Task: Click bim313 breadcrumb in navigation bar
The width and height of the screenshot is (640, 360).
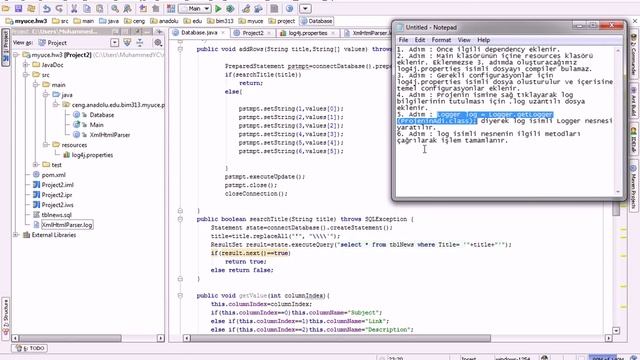Action: pyautogui.click(x=221, y=21)
